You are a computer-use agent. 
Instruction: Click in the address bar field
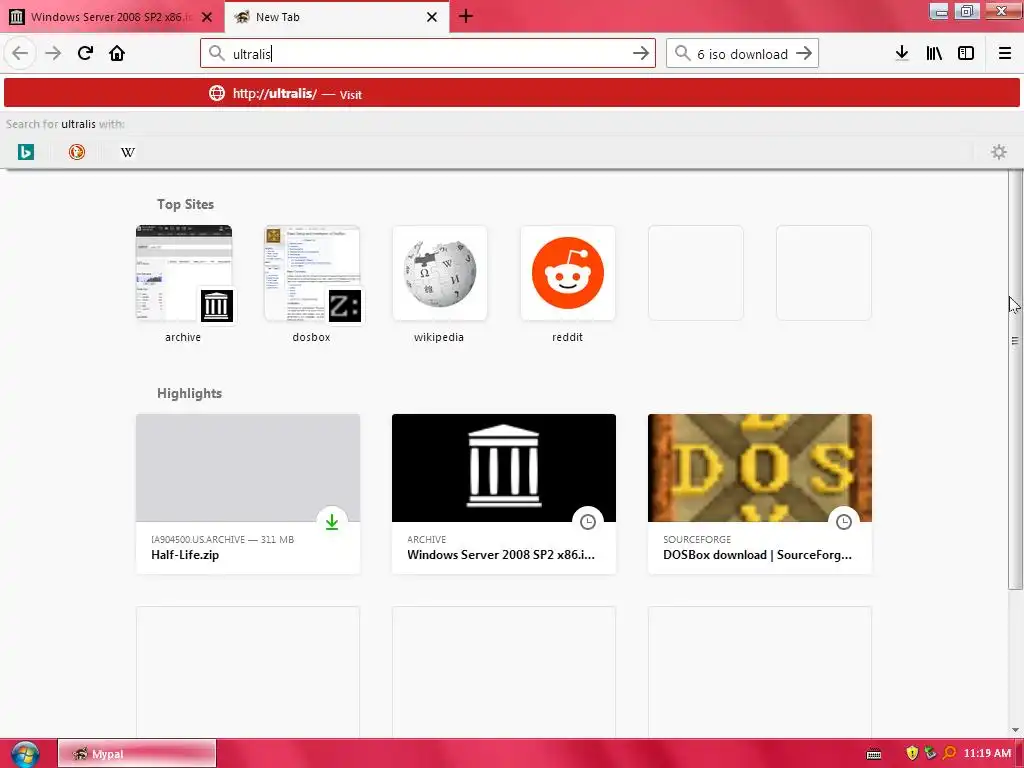tap(428, 54)
